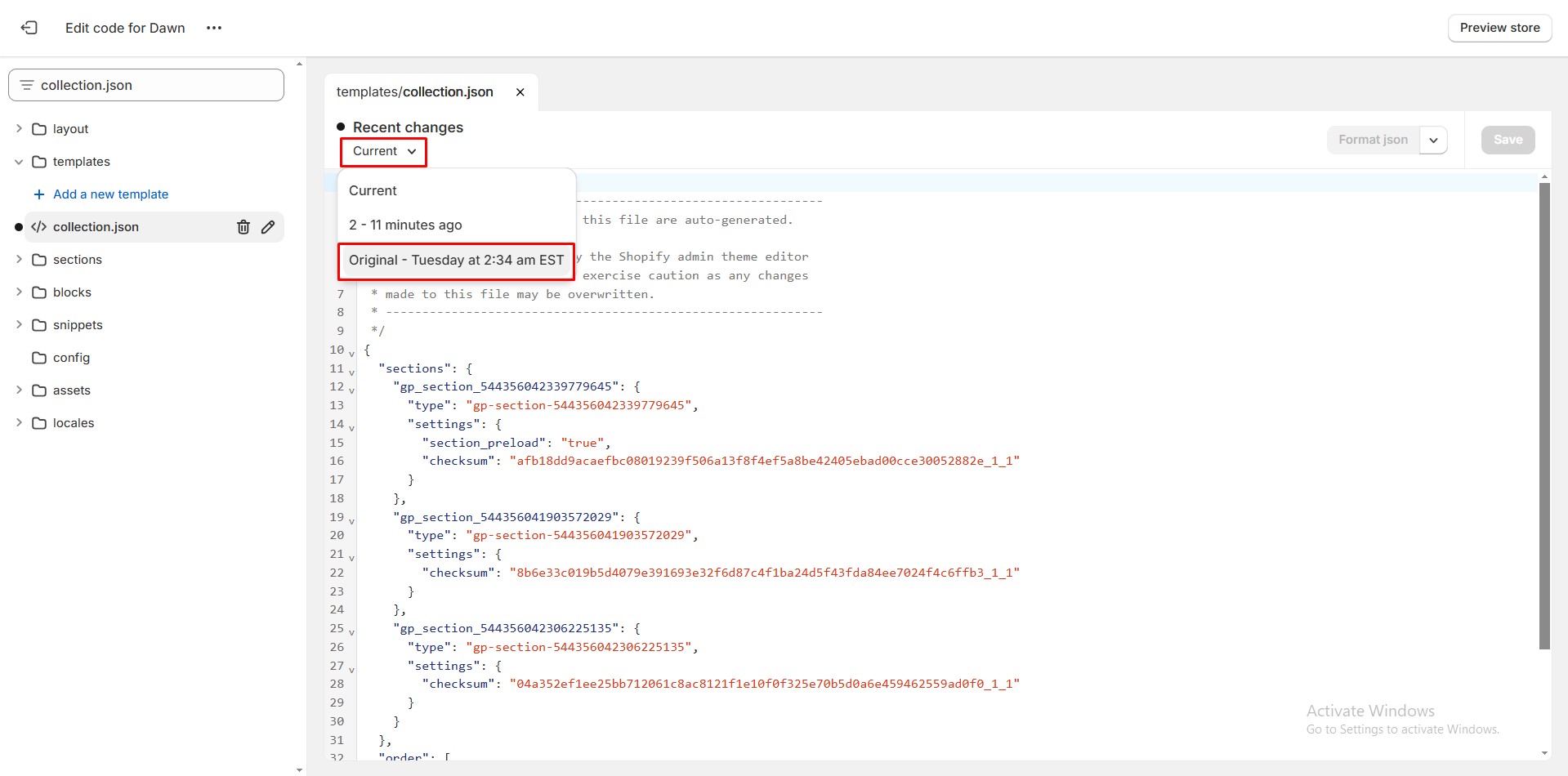Screen dimensions: 1568x776
Task: Choose the version from 11 minutes ago
Action: click(405, 225)
